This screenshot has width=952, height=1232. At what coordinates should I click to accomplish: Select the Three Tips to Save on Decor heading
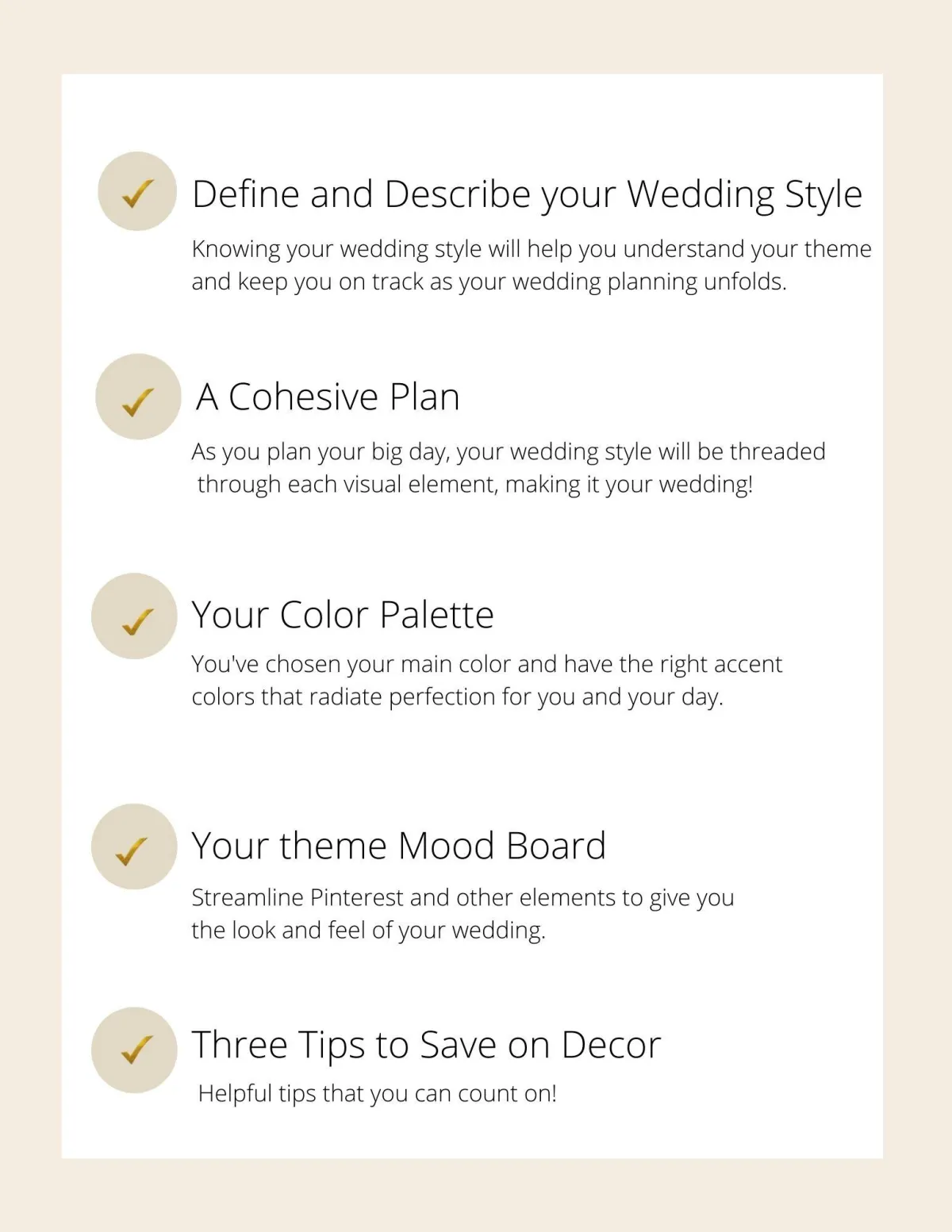coord(427,1045)
